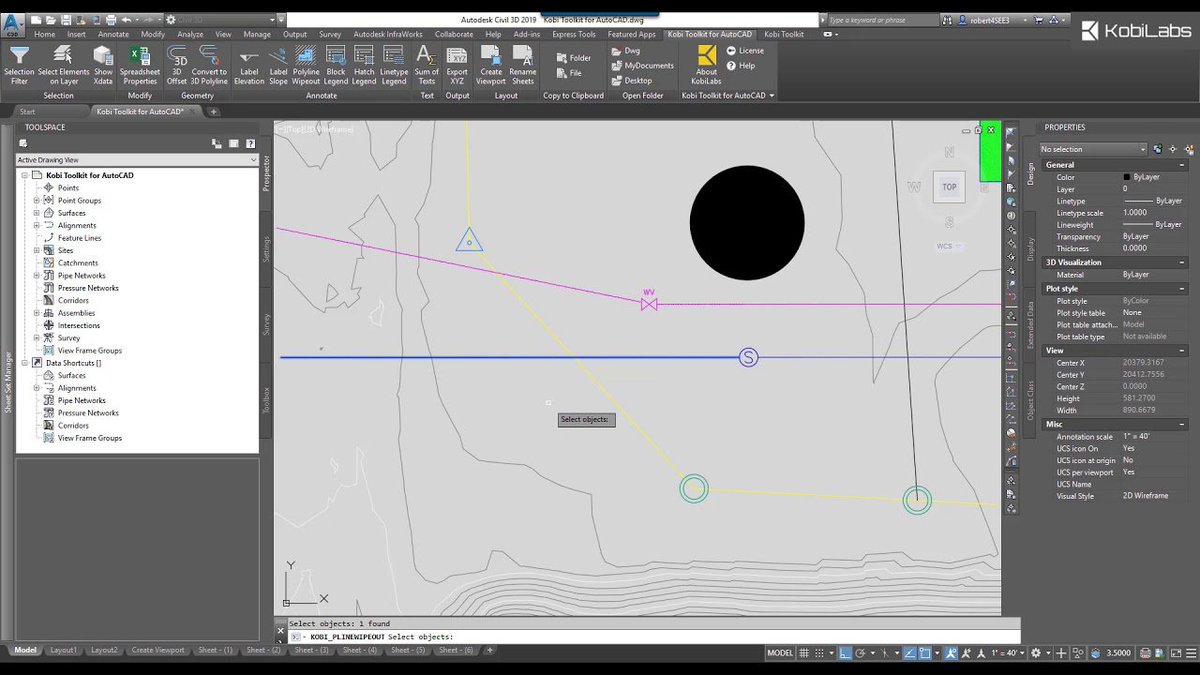Create a Linetype Legend
This screenshot has width=1200, height=675.
click(x=394, y=65)
